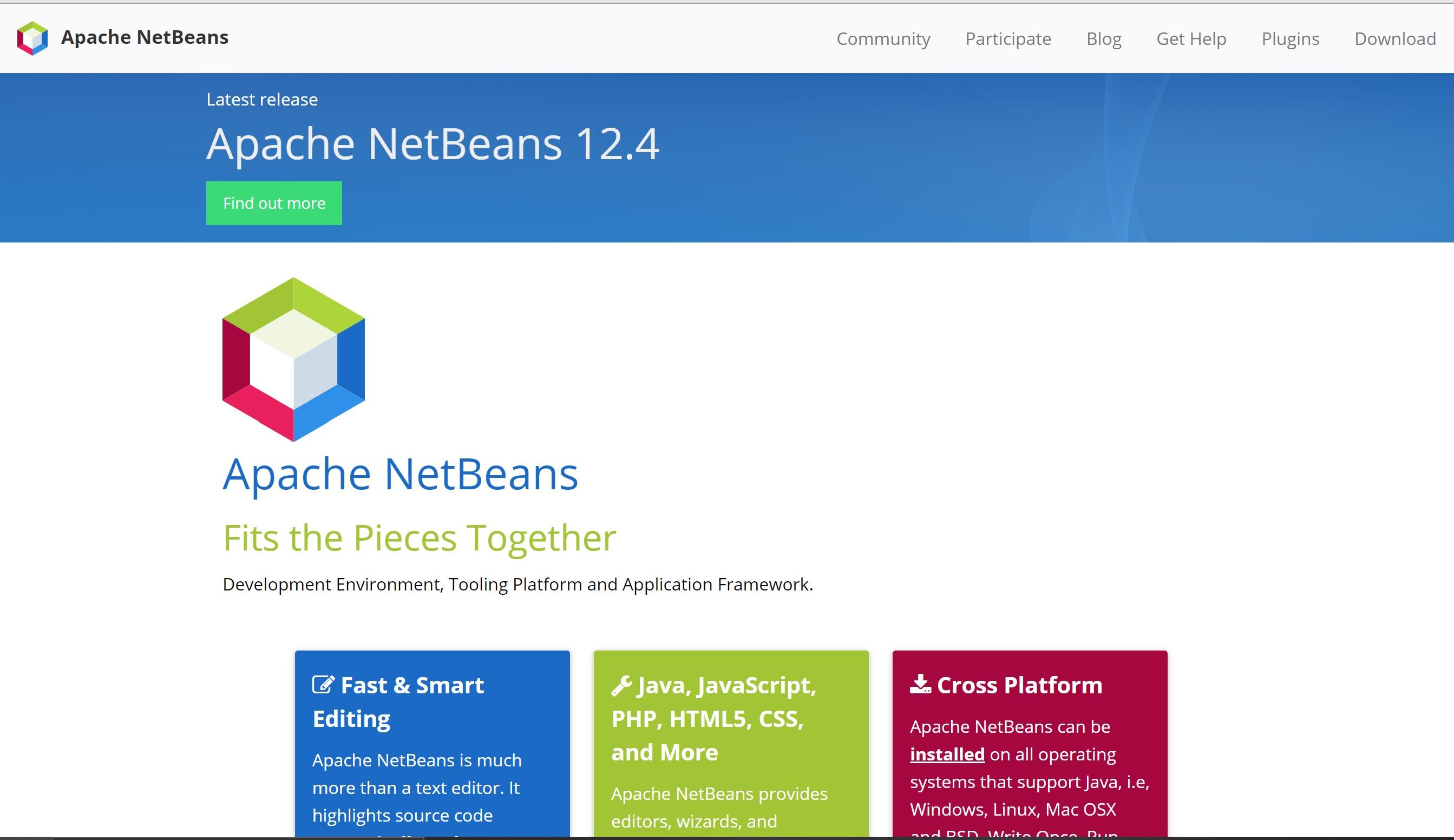
Task: Open the Get Help menu item
Action: click(1191, 38)
